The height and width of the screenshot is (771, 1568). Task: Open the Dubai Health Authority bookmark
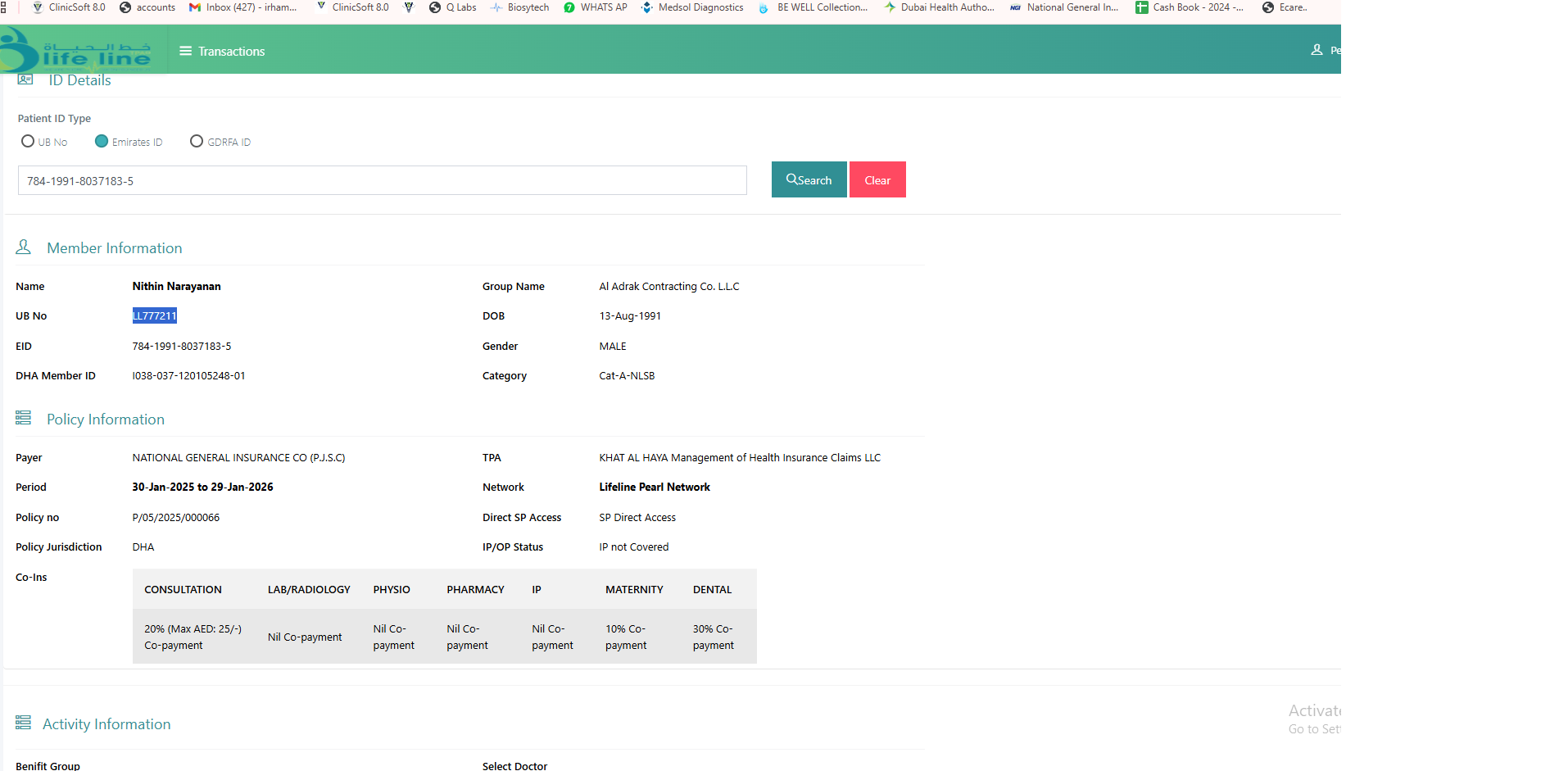[x=940, y=7]
